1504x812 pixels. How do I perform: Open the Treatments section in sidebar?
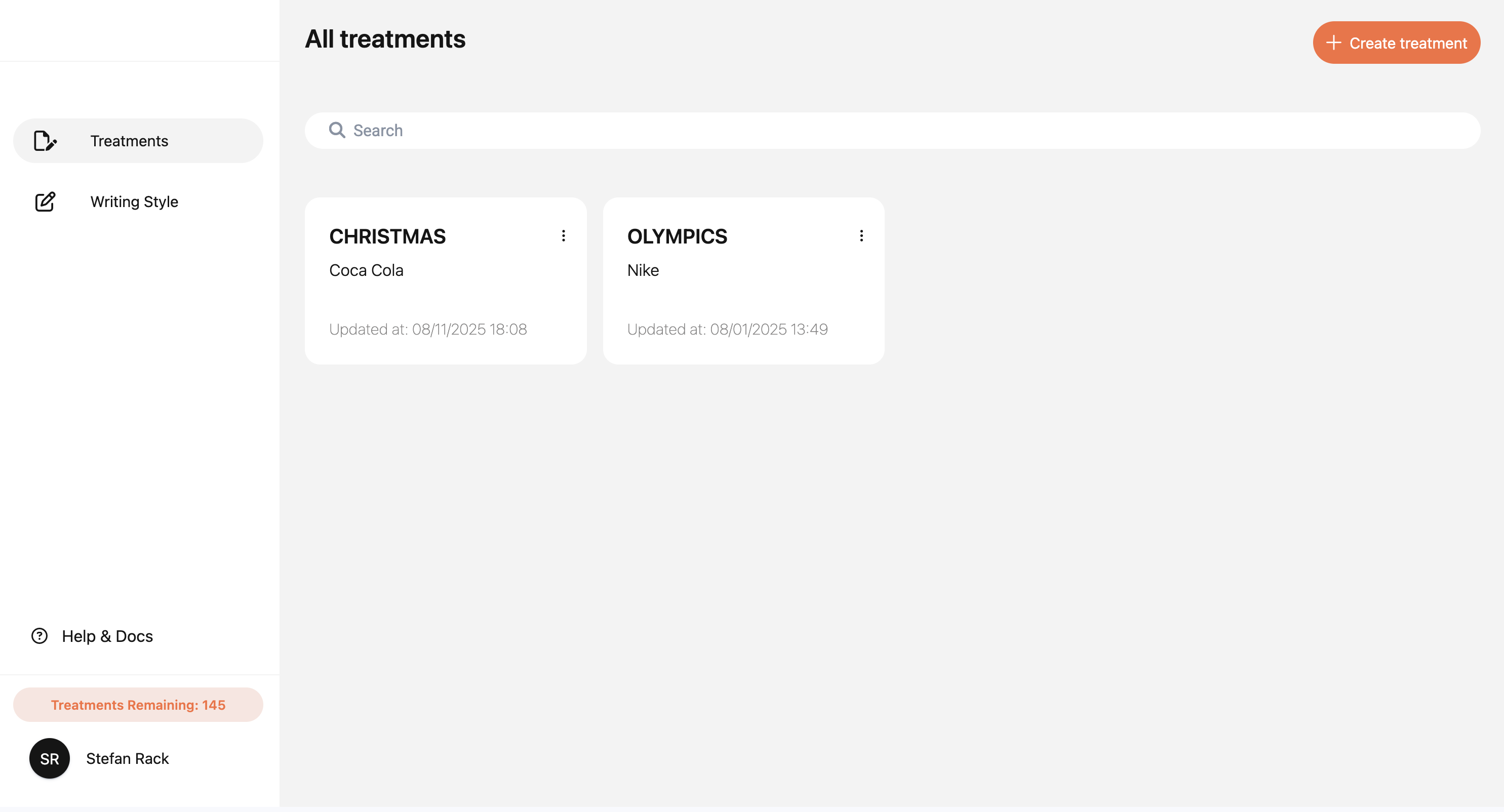129,141
